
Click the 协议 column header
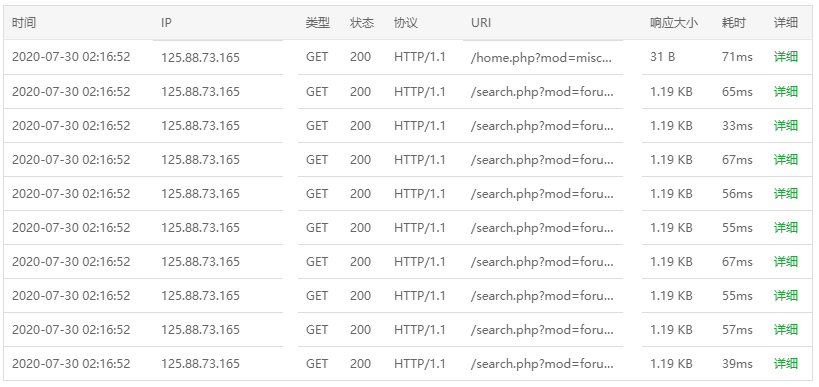406,23
